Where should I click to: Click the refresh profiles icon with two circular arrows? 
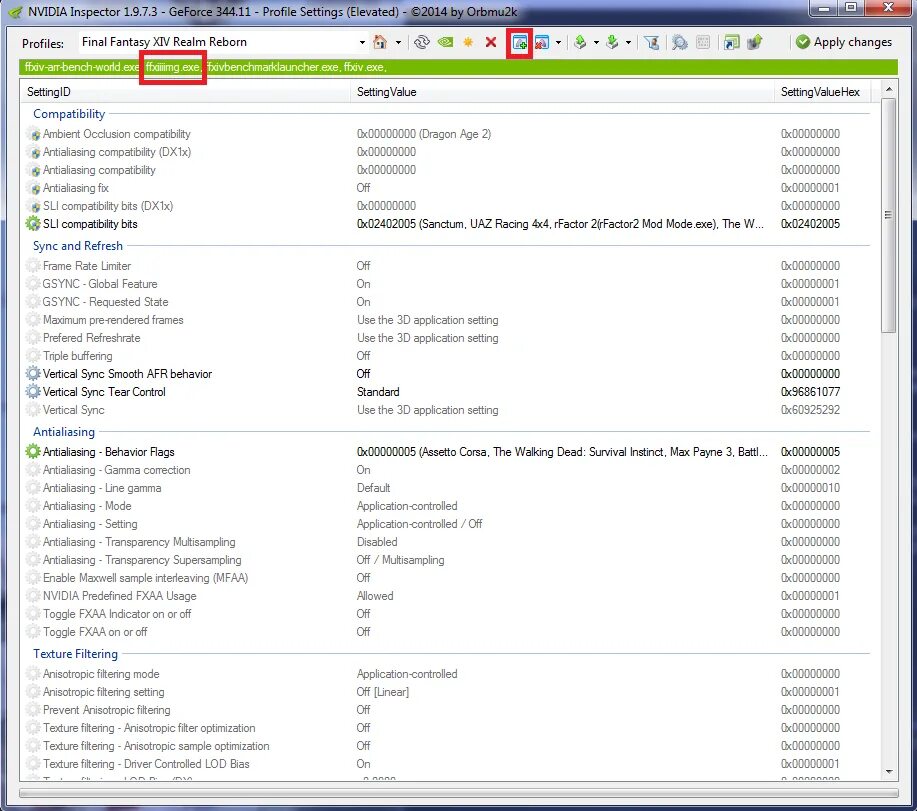tap(422, 42)
